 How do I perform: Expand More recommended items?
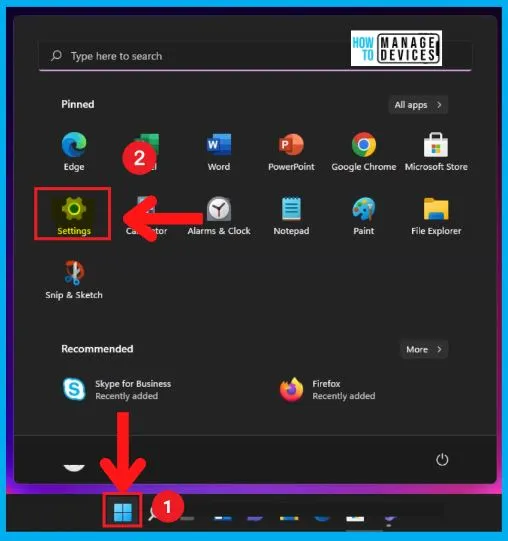pyautogui.click(x=424, y=350)
